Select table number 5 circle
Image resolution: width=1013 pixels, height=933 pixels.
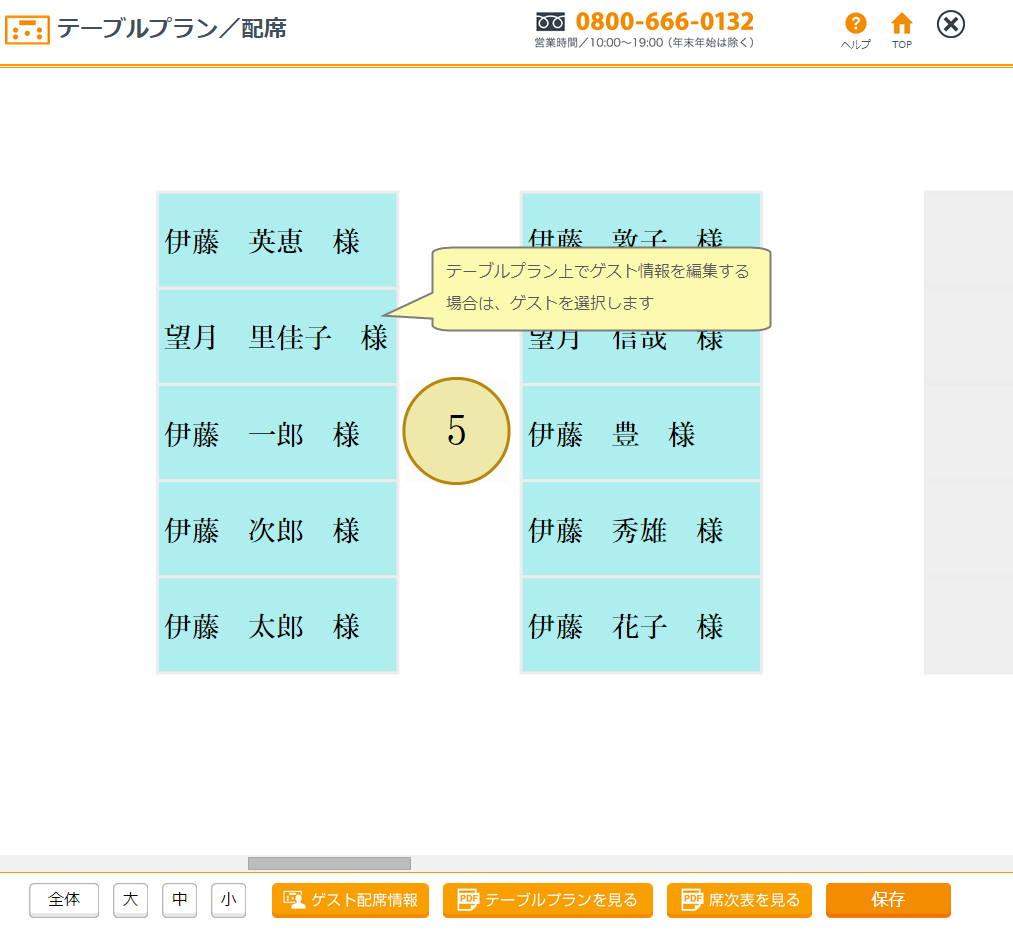coord(456,431)
